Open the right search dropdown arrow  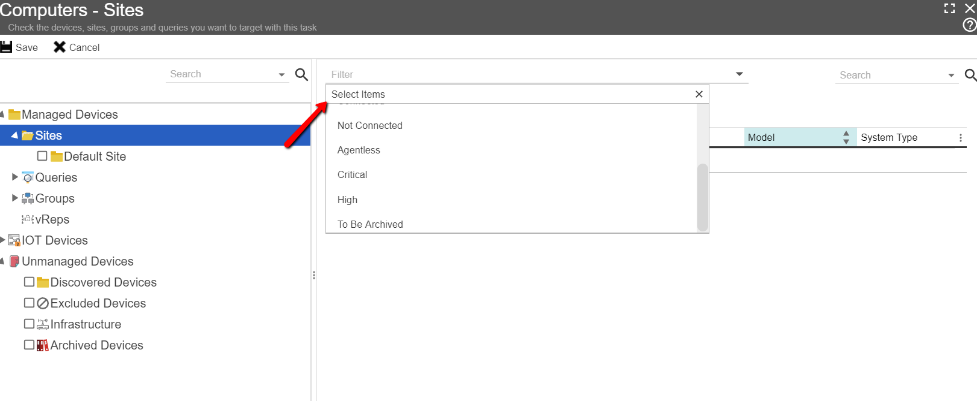951,75
